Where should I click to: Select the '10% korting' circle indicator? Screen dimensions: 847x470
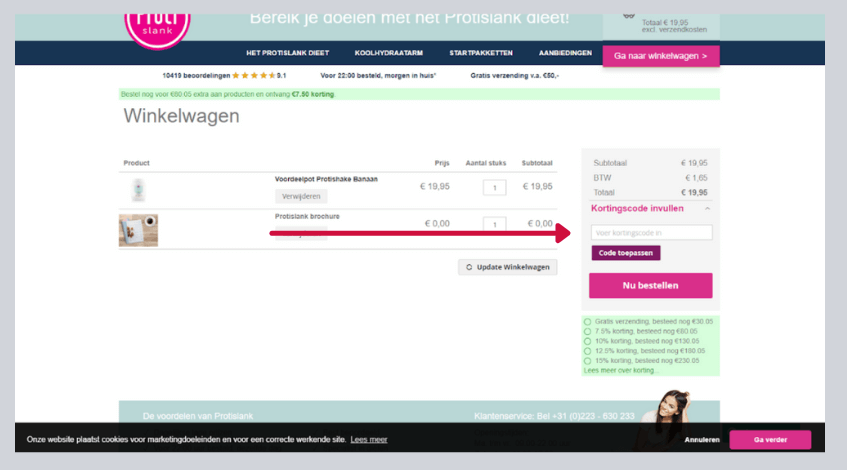[587, 341]
